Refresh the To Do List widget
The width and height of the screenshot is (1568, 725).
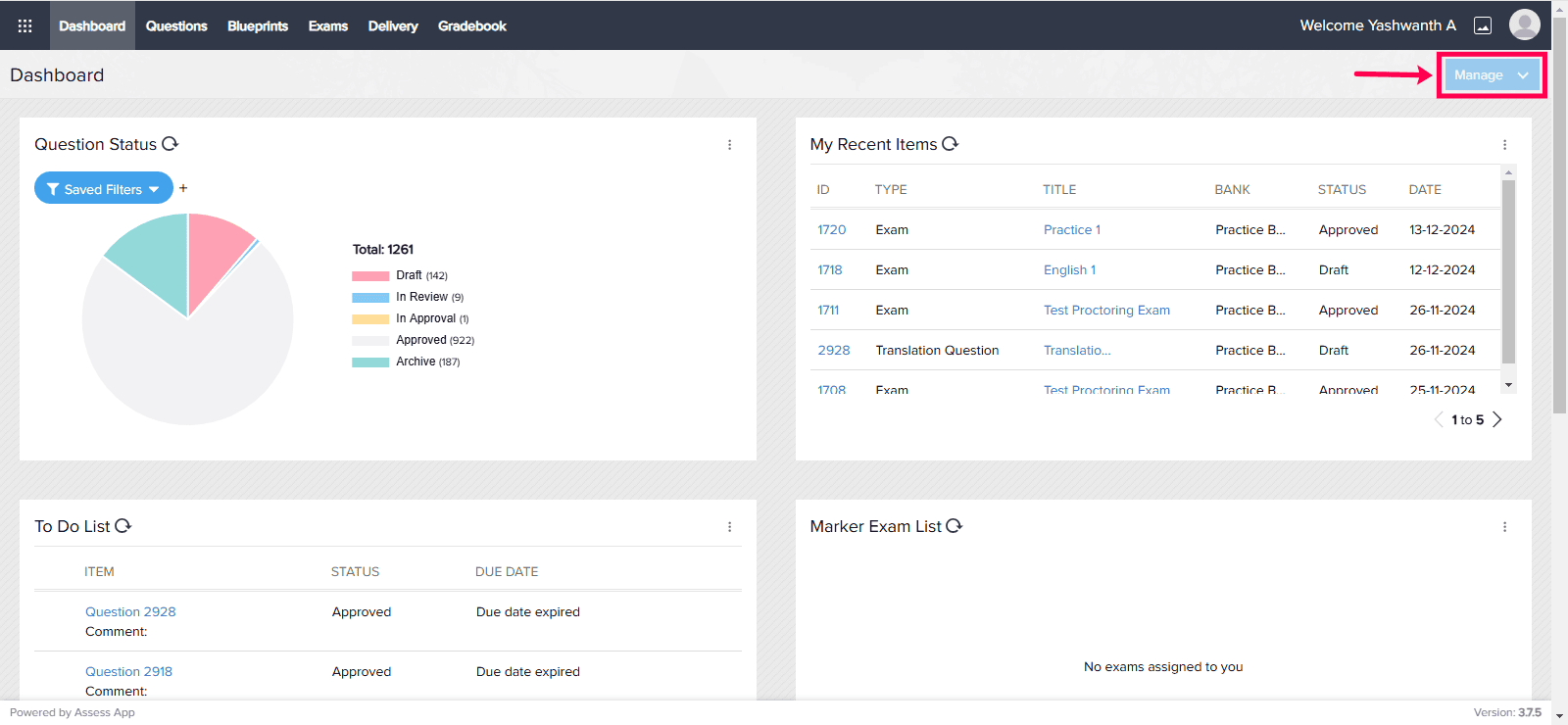(x=122, y=526)
